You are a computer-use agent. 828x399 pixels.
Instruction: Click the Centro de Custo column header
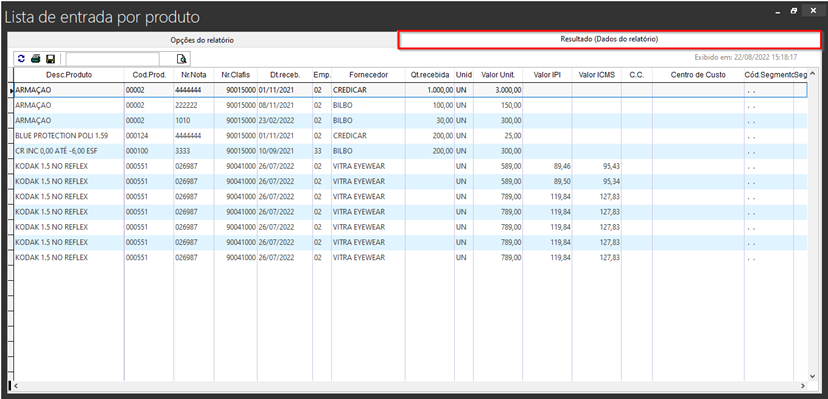click(x=698, y=75)
